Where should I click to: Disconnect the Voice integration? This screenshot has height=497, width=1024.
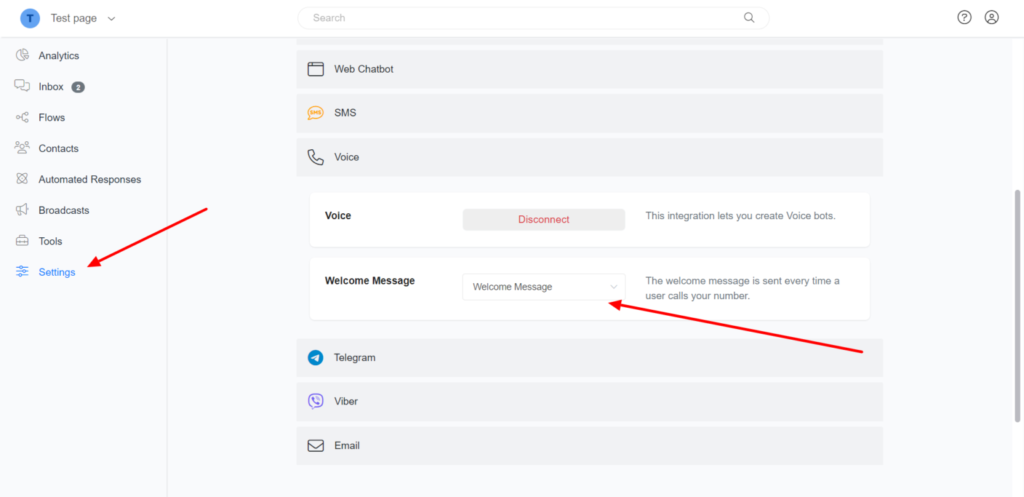[543, 219]
